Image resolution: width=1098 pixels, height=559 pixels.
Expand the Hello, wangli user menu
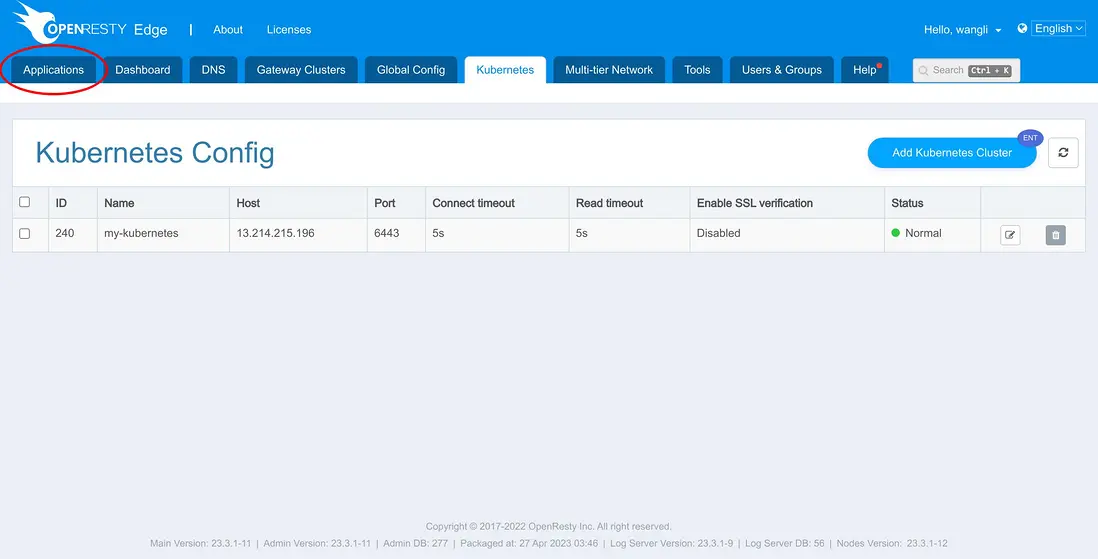[x=963, y=29]
